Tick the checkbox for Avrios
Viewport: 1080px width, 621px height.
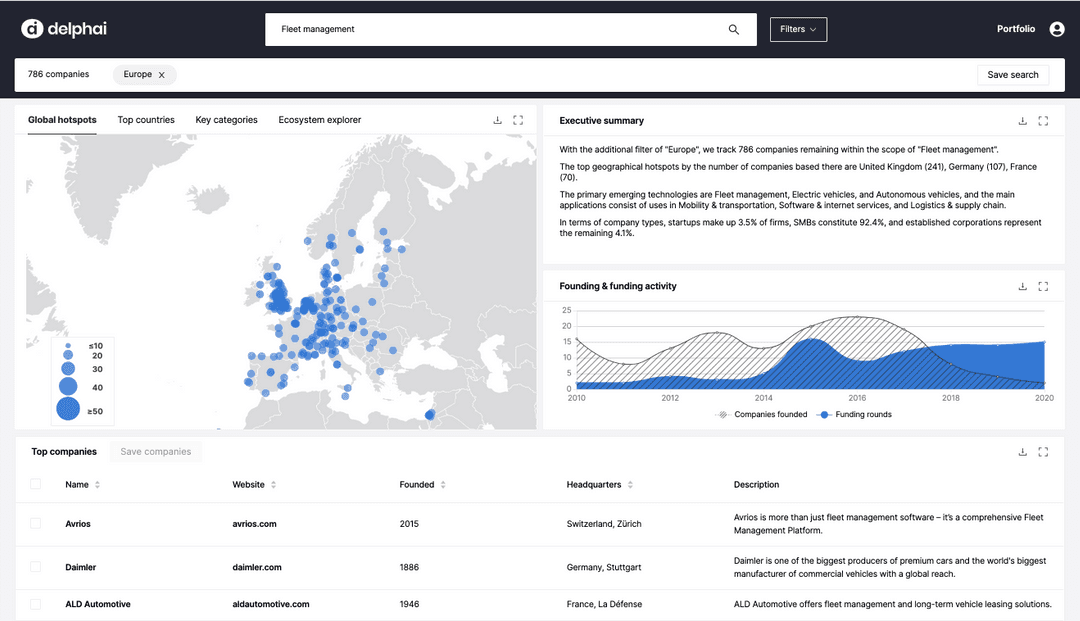pos(36,523)
